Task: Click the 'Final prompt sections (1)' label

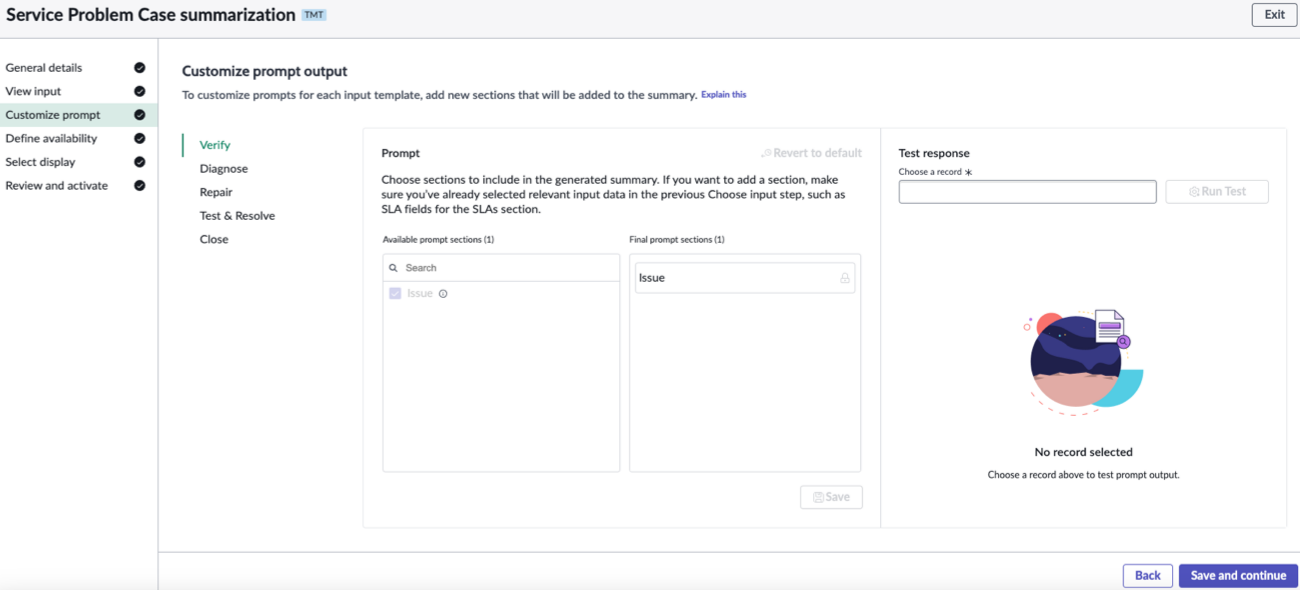Action: point(677,240)
